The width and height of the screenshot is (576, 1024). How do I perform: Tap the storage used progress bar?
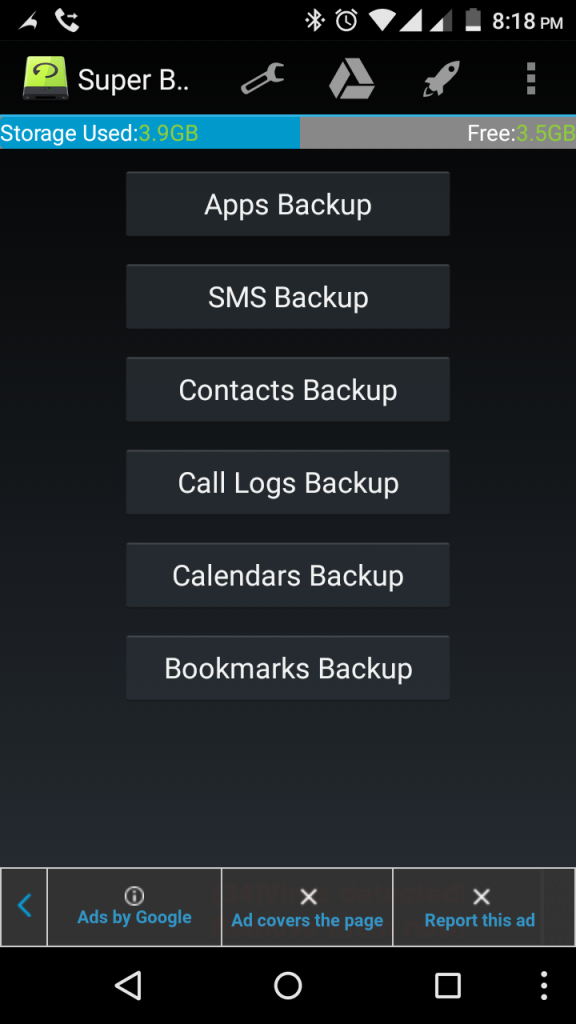pyautogui.click(x=150, y=133)
